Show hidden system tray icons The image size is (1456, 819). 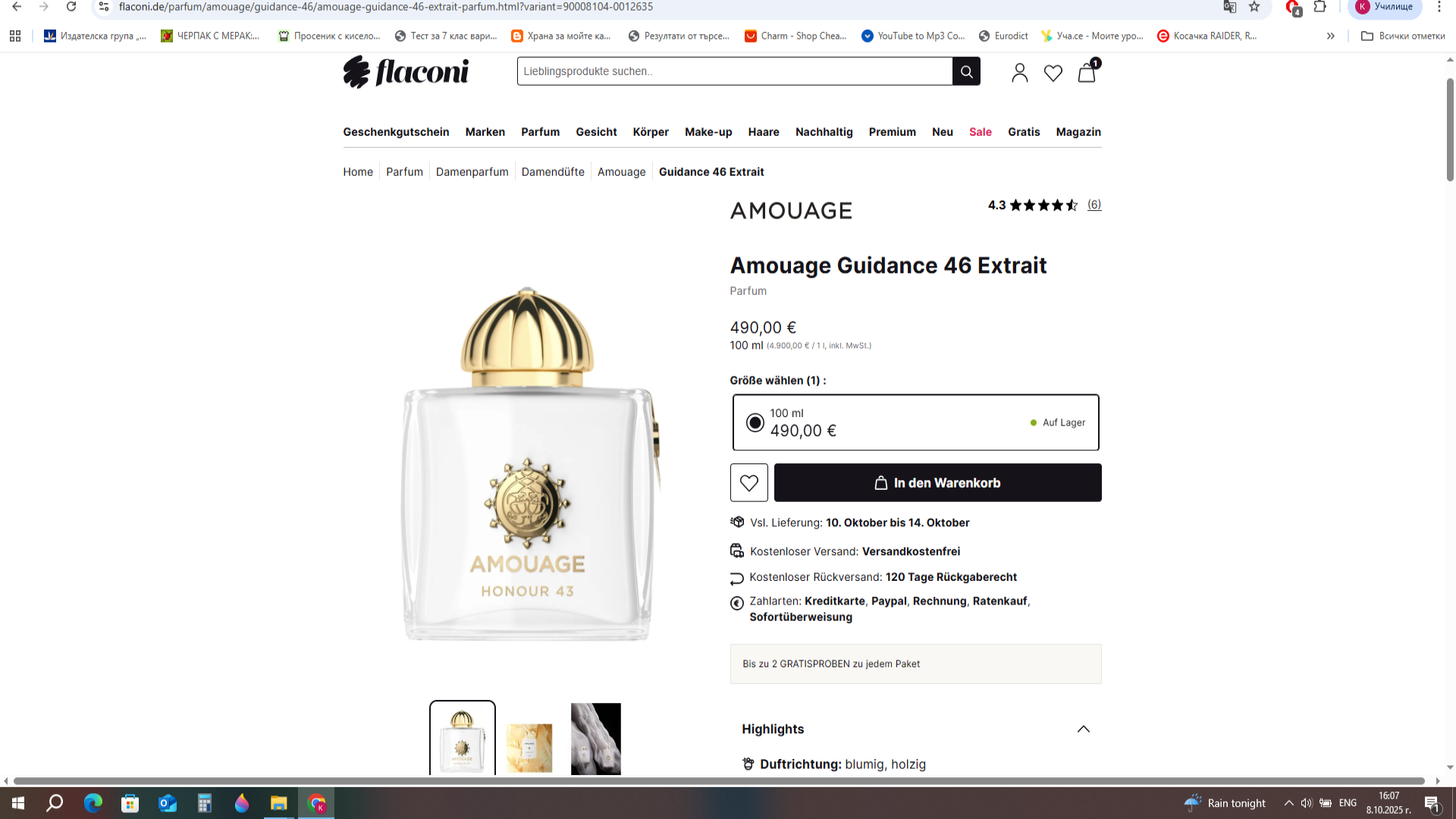1288,803
